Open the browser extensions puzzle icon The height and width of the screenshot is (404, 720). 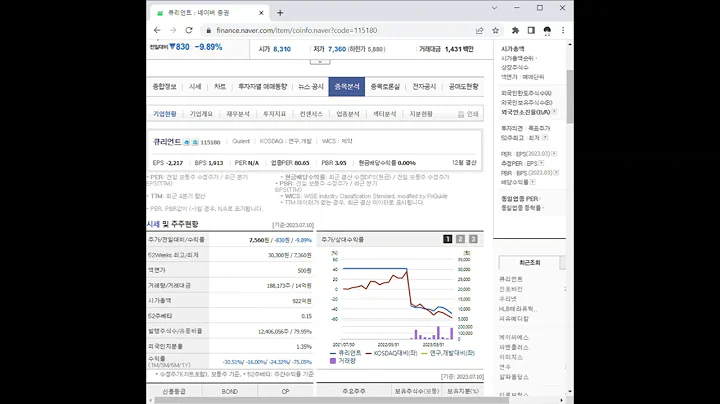pyautogui.click(x=515, y=30)
